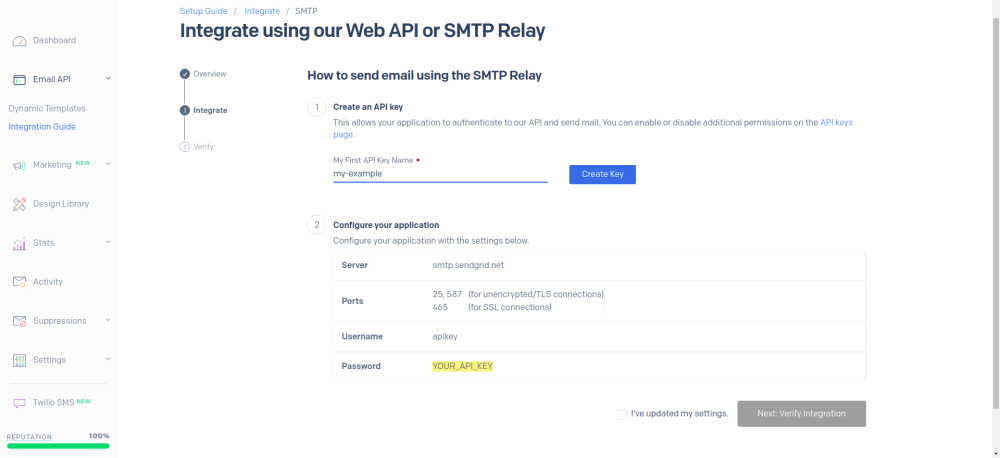Click the Email API card icon
Image resolution: width=1000 pixels, height=458 pixels.
pyautogui.click(x=19, y=79)
